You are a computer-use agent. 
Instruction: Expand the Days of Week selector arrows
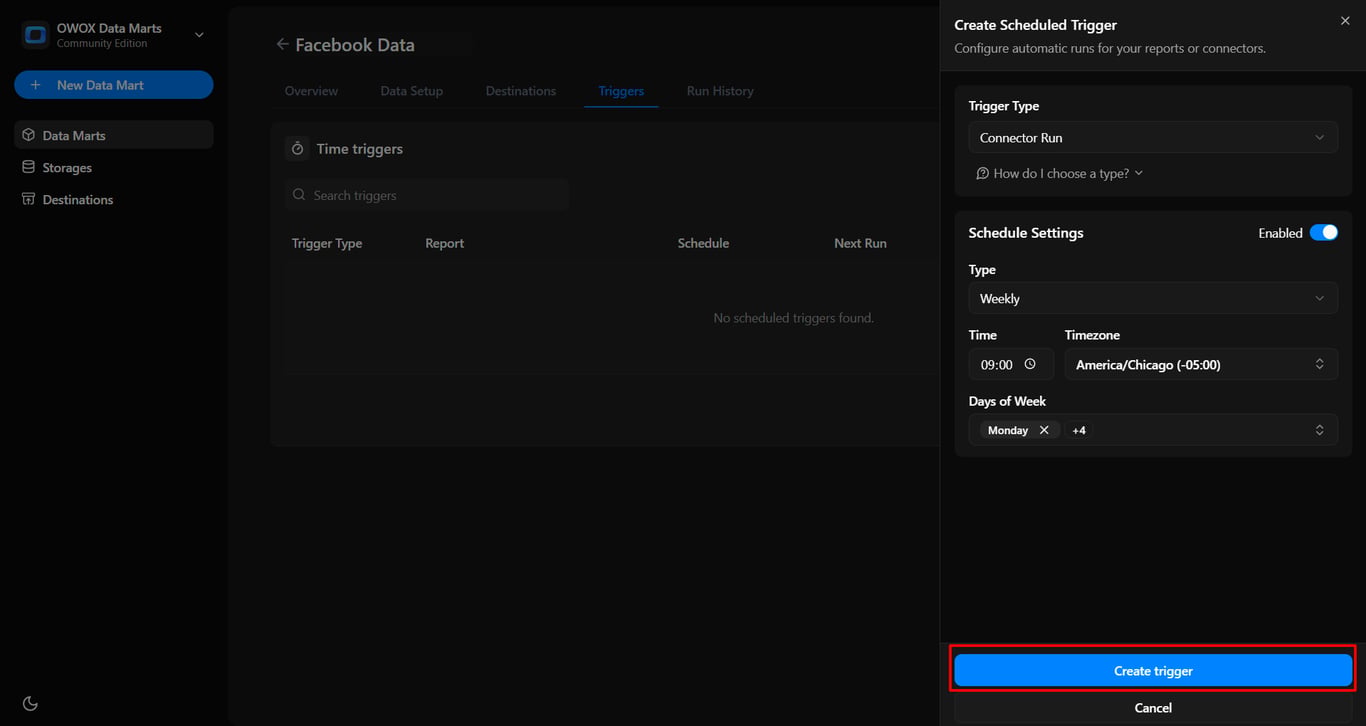1319,430
